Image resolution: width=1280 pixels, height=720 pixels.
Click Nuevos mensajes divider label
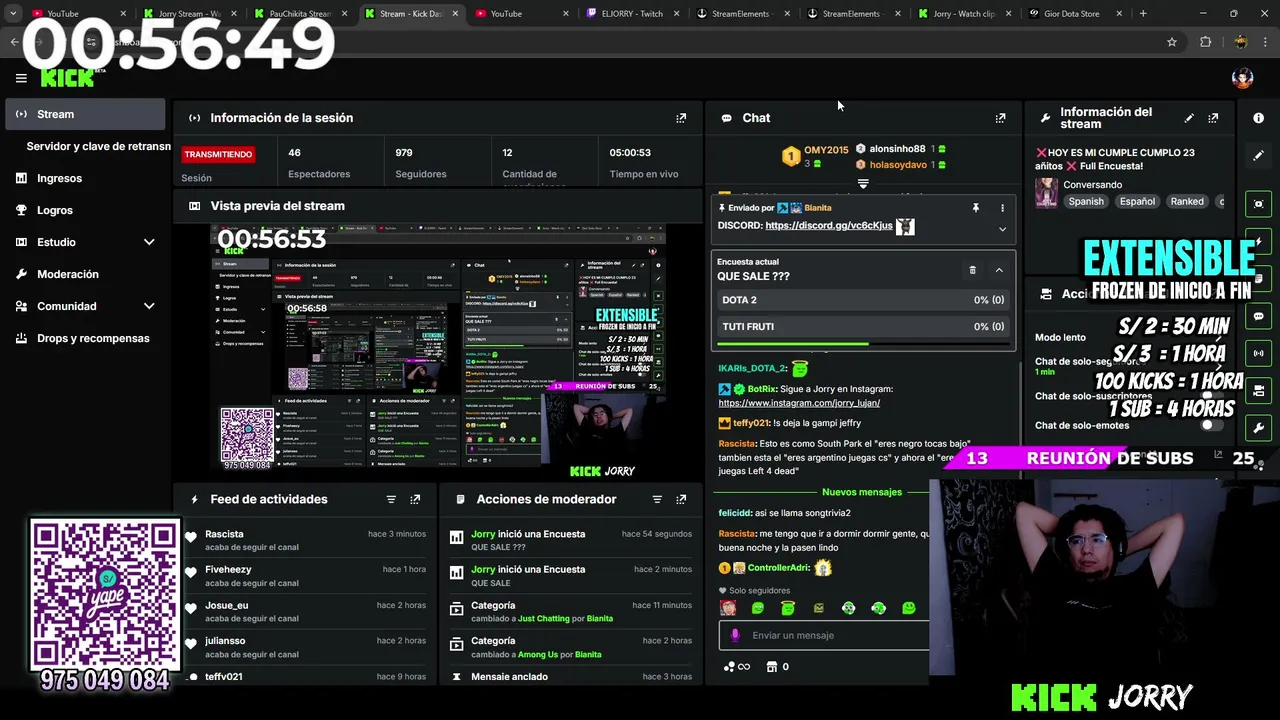[861, 492]
